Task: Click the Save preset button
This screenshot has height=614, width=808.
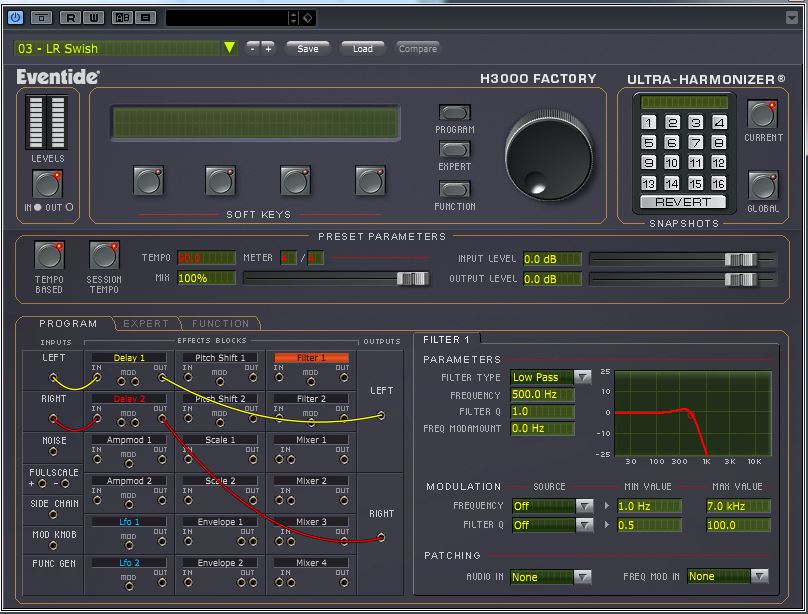Action: [308, 48]
